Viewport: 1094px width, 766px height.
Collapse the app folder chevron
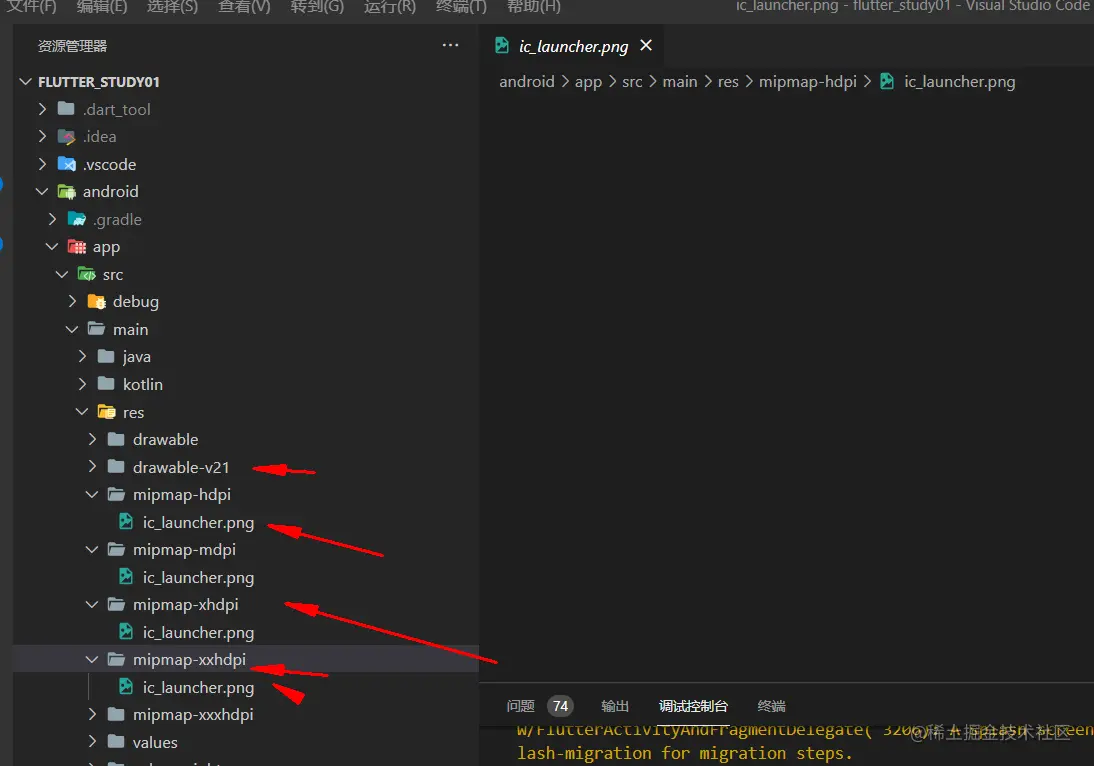(x=52, y=246)
